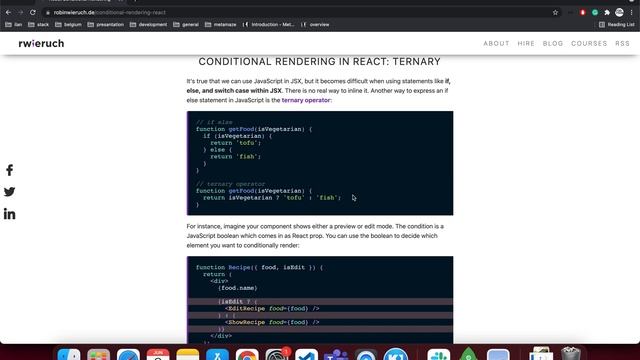Open System Preferences with update badge
Viewport: 640px width, 360px height.
click(x=277, y=354)
